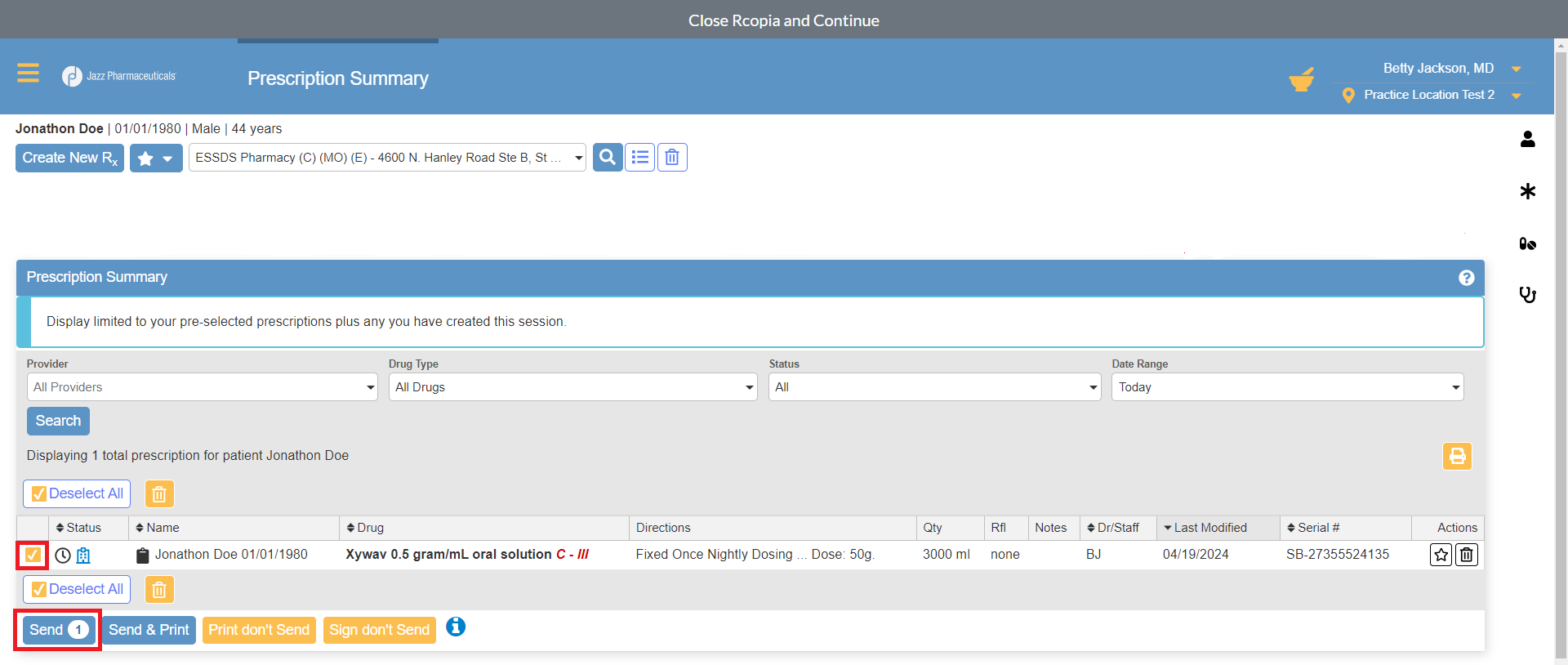Viewport: 1568px width, 665px height.
Task: Sort table by Status column
Action: click(78, 528)
